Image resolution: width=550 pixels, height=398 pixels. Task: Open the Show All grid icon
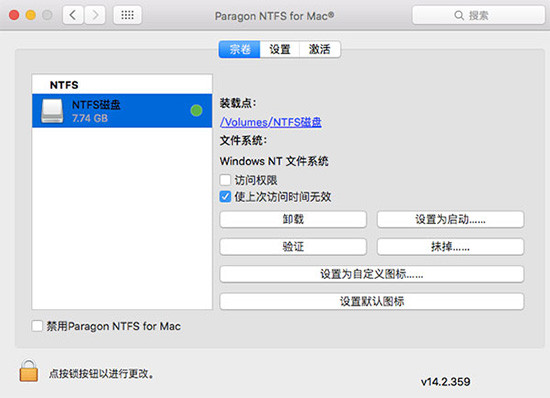[x=127, y=15]
